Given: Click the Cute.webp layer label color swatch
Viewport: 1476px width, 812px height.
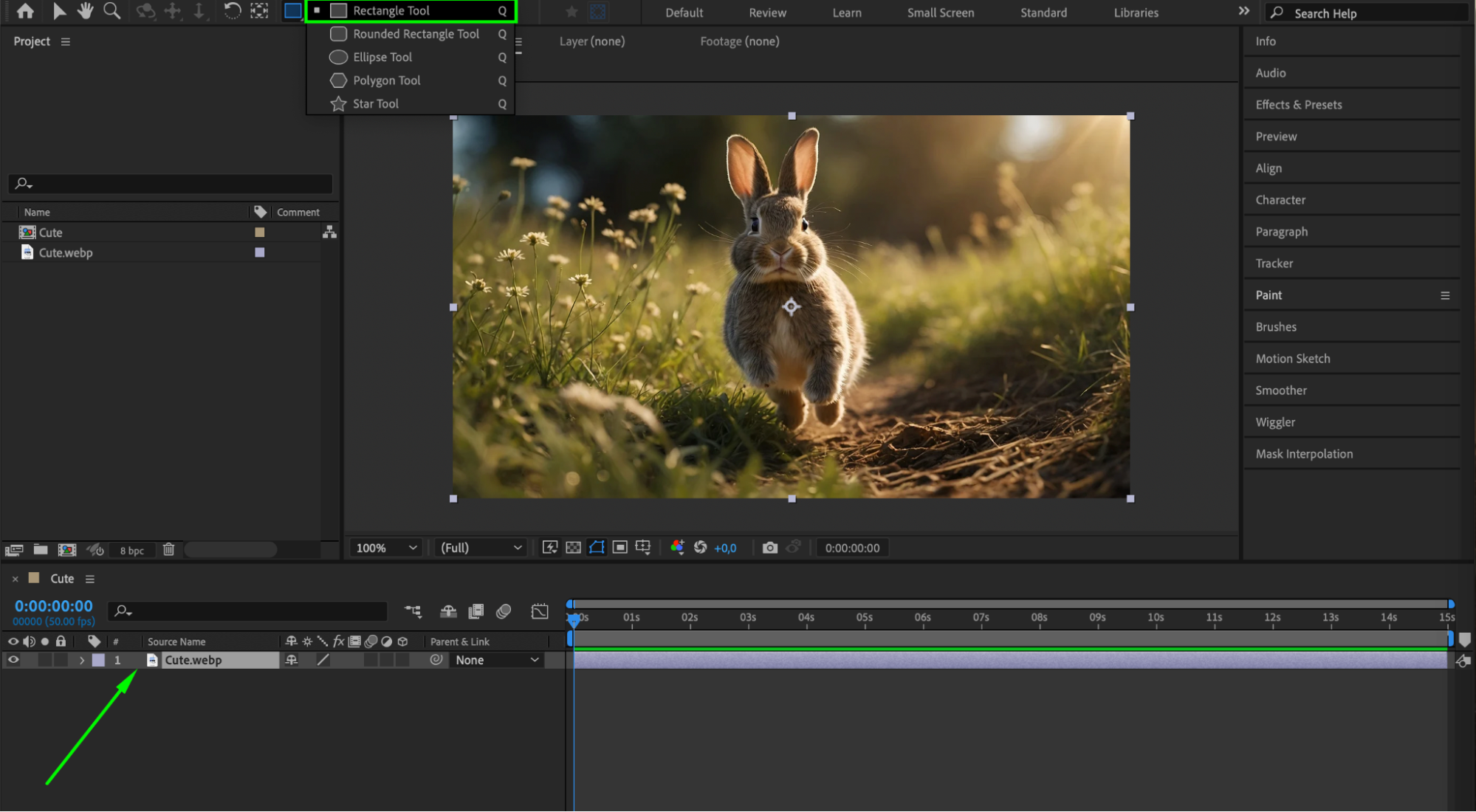Looking at the screenshot, I should pos(98,660).
